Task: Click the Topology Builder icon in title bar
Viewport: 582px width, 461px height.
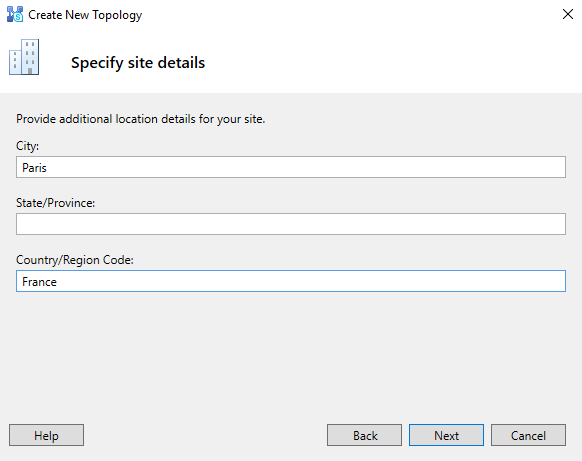Action: (x=15, y=14)
